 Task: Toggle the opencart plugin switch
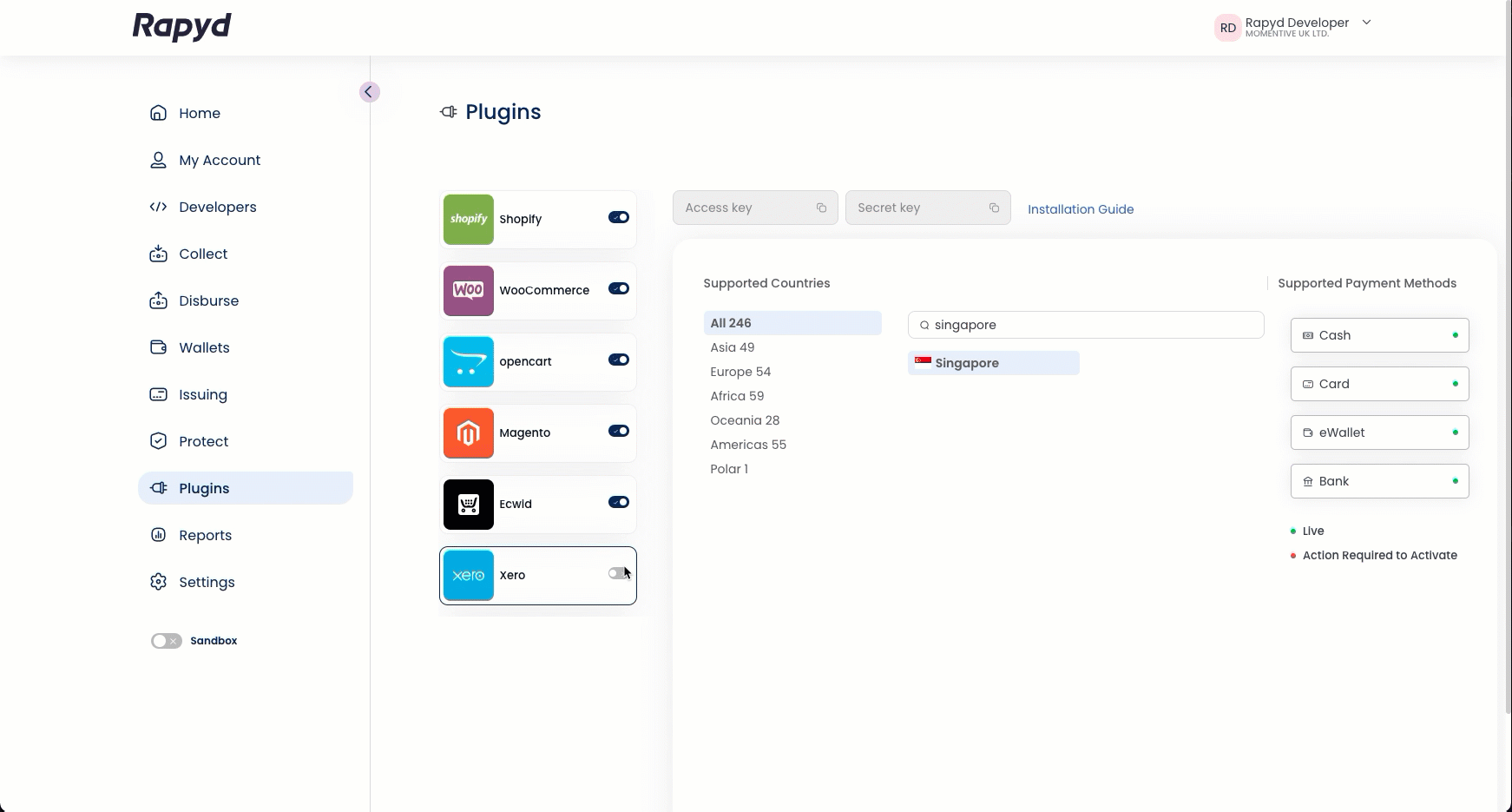(619, 360)
